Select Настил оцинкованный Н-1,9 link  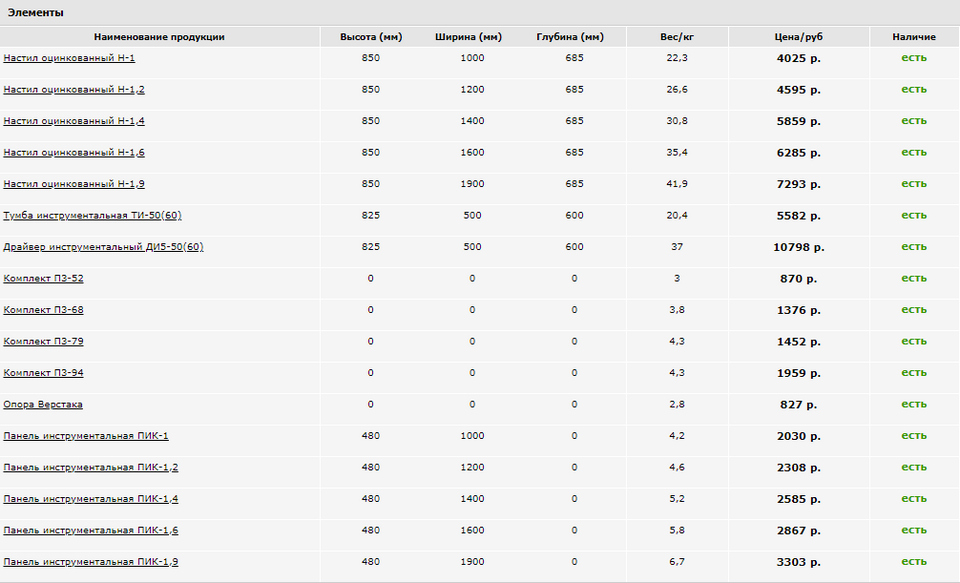74,184
